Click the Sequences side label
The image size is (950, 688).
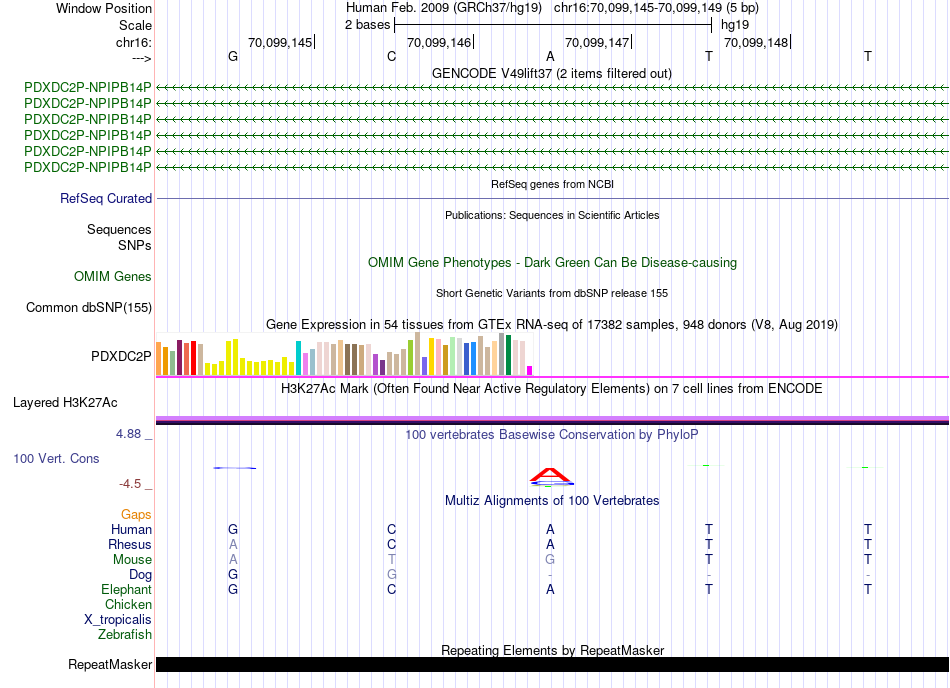(x=119, y=230)
